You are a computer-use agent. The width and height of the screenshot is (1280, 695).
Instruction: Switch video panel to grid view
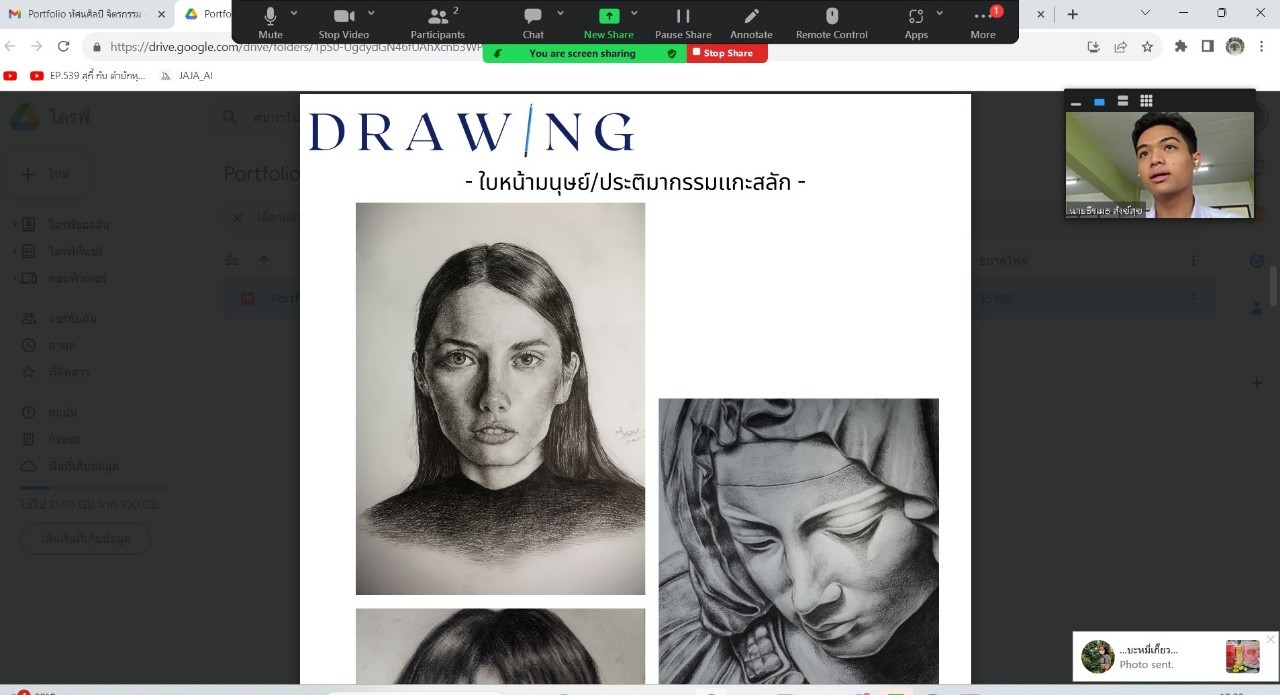tap(1146, 101)
